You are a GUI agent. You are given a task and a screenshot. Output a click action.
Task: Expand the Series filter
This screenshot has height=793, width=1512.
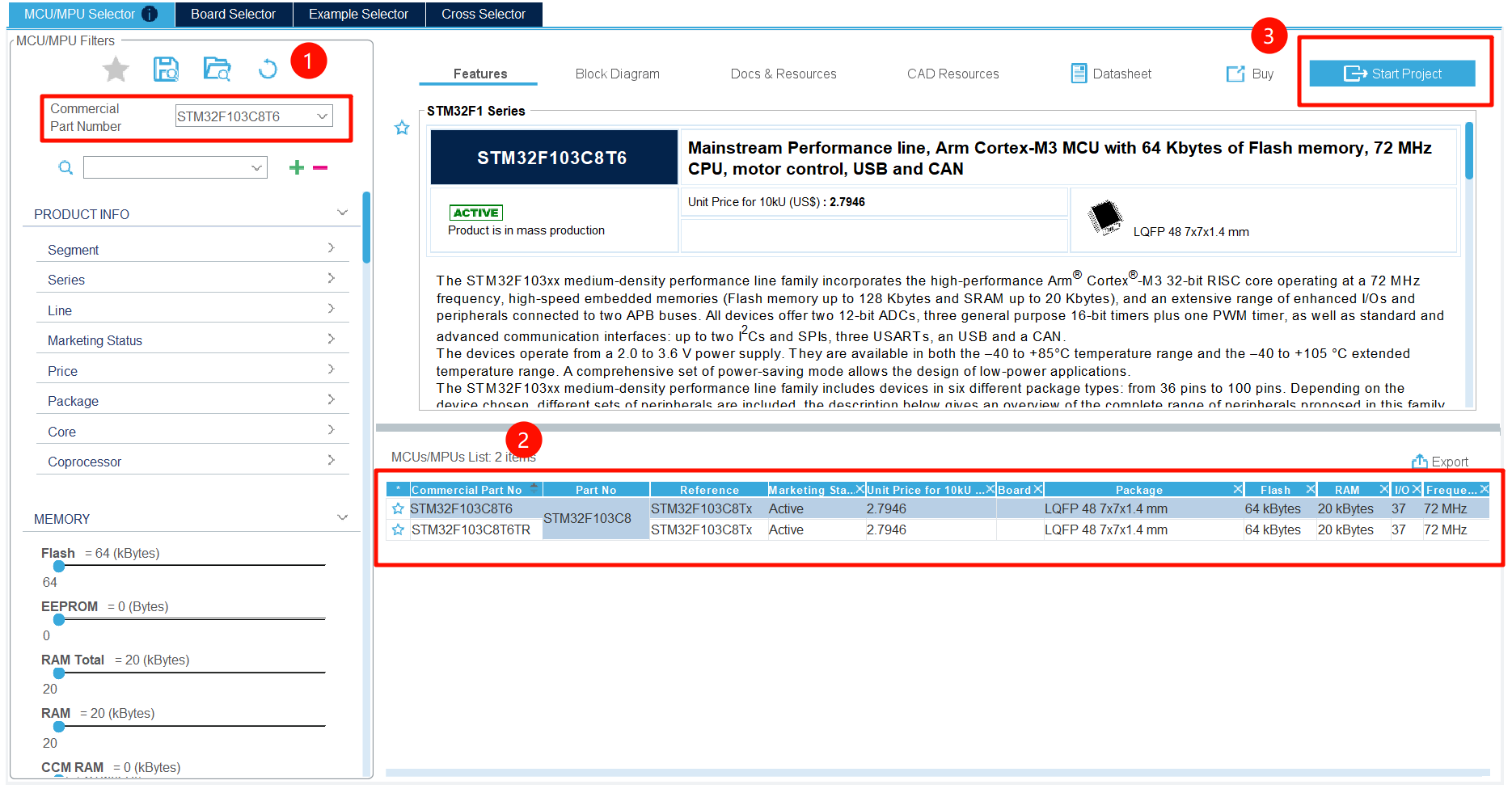pyautogui.click(x=331, y=278)
